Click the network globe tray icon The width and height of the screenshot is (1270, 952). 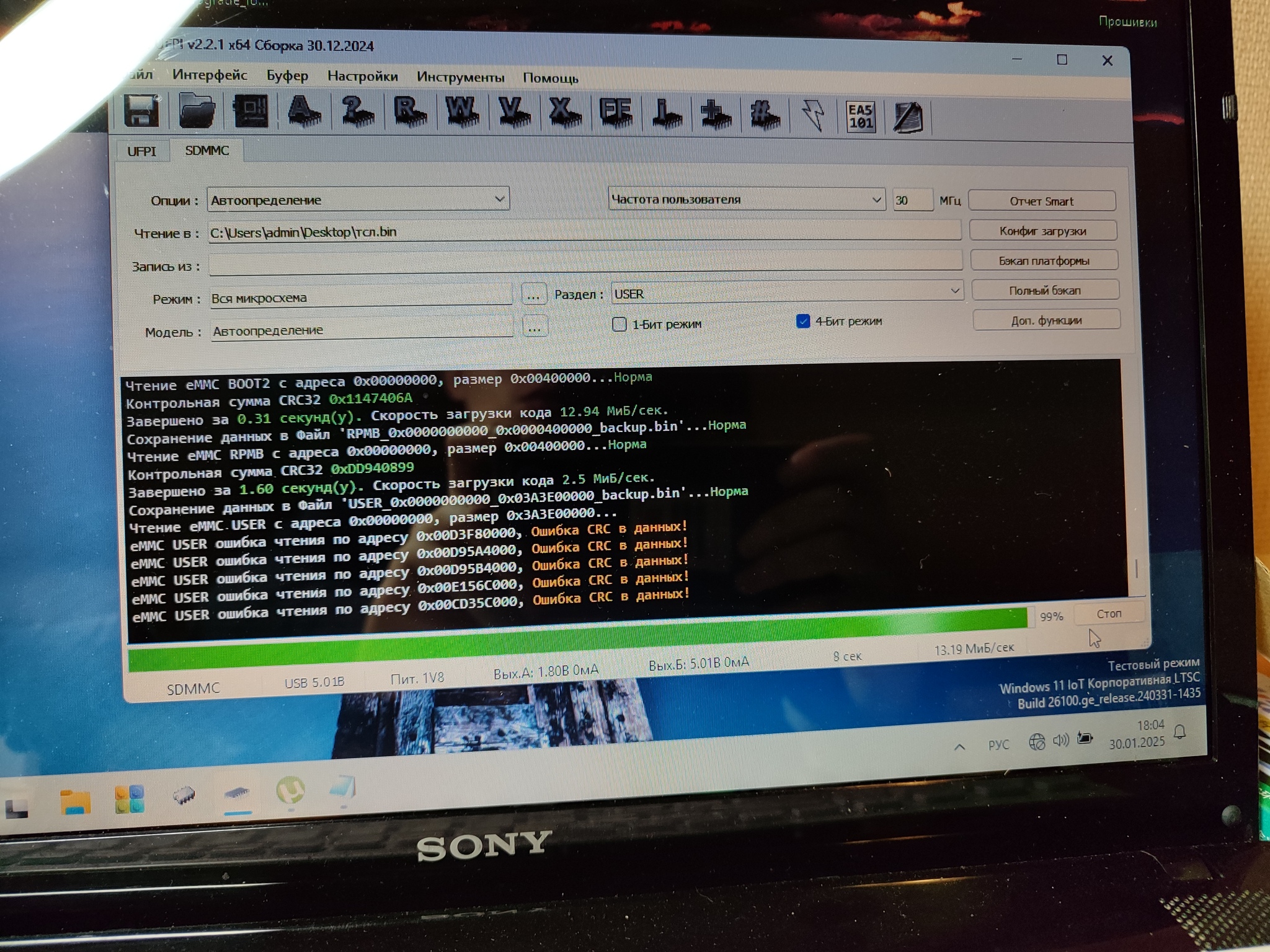(x=1036, y=741)
